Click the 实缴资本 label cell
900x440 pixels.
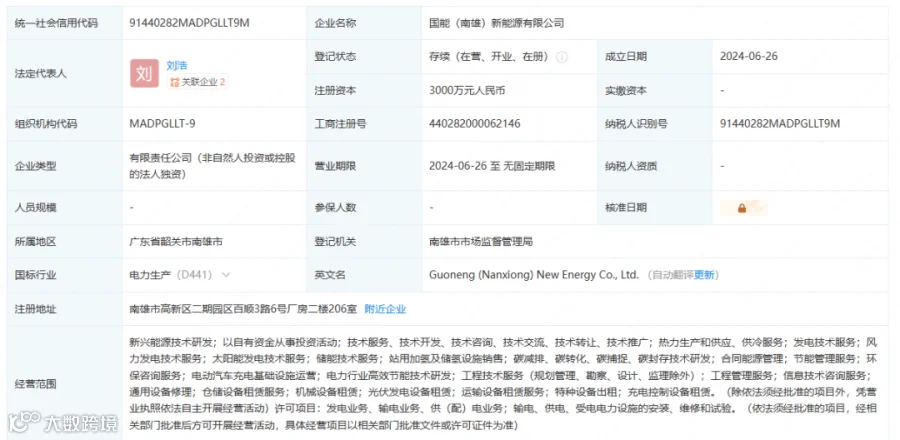point(655,91)
